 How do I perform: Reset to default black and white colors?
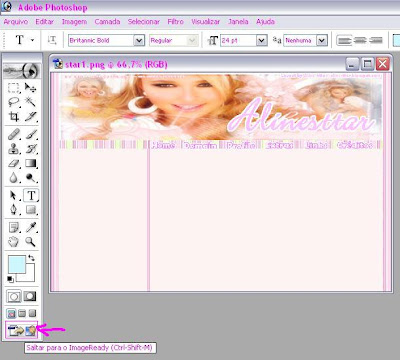(x=10, y=279)
